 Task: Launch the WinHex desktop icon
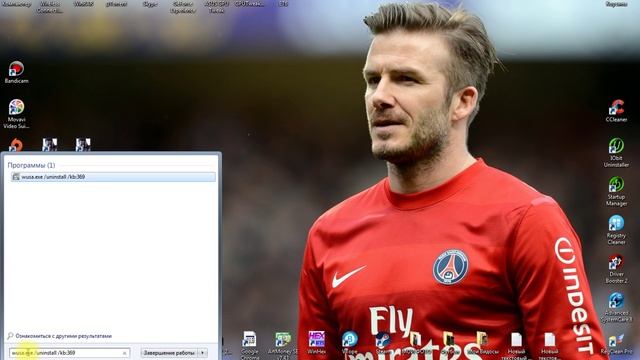pos(317,342)
